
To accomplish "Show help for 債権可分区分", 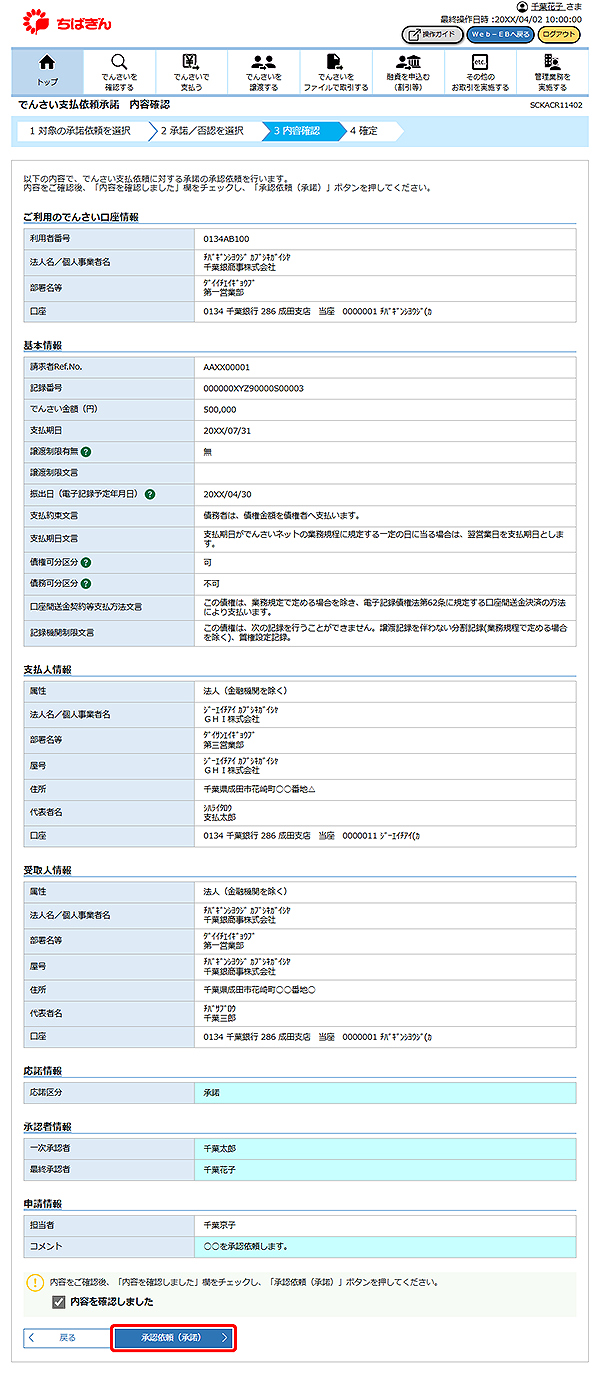I will [x=86, y=562].
